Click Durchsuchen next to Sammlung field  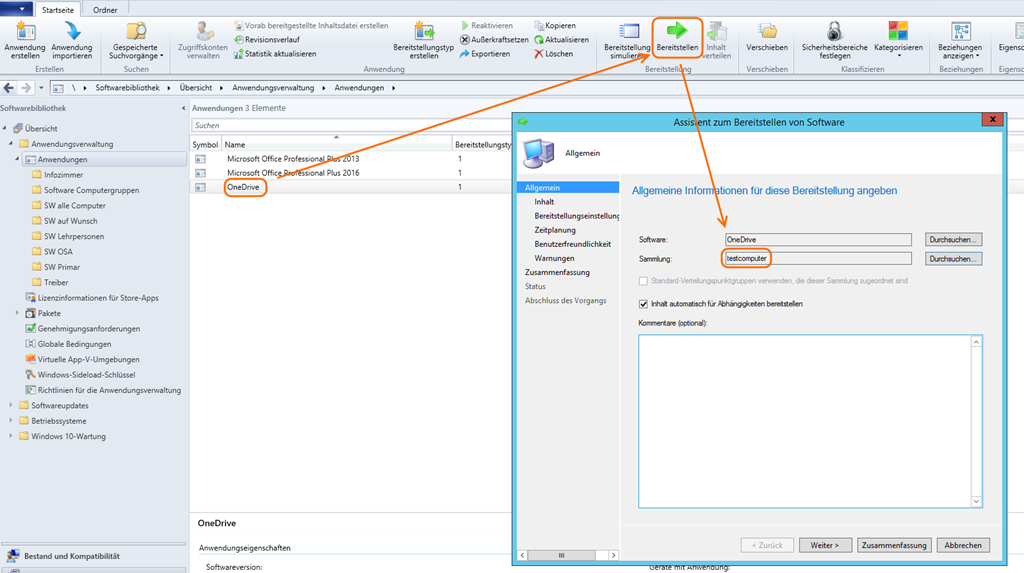click(954, 259)
